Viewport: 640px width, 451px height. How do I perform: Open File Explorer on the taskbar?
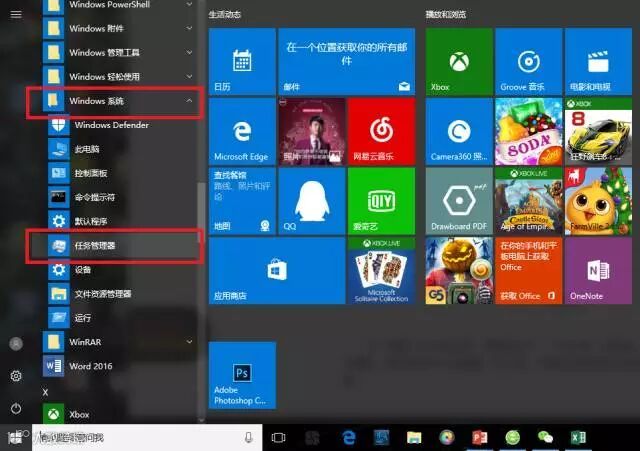(414, 438)
